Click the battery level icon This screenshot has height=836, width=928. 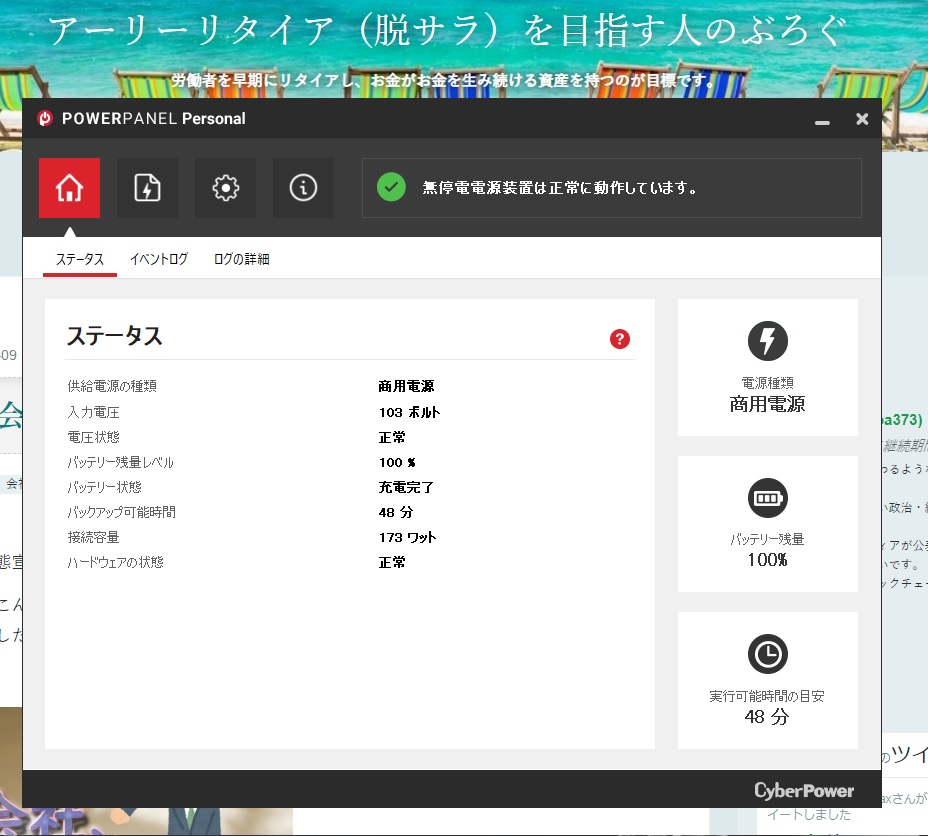click(x=768, y=498)
